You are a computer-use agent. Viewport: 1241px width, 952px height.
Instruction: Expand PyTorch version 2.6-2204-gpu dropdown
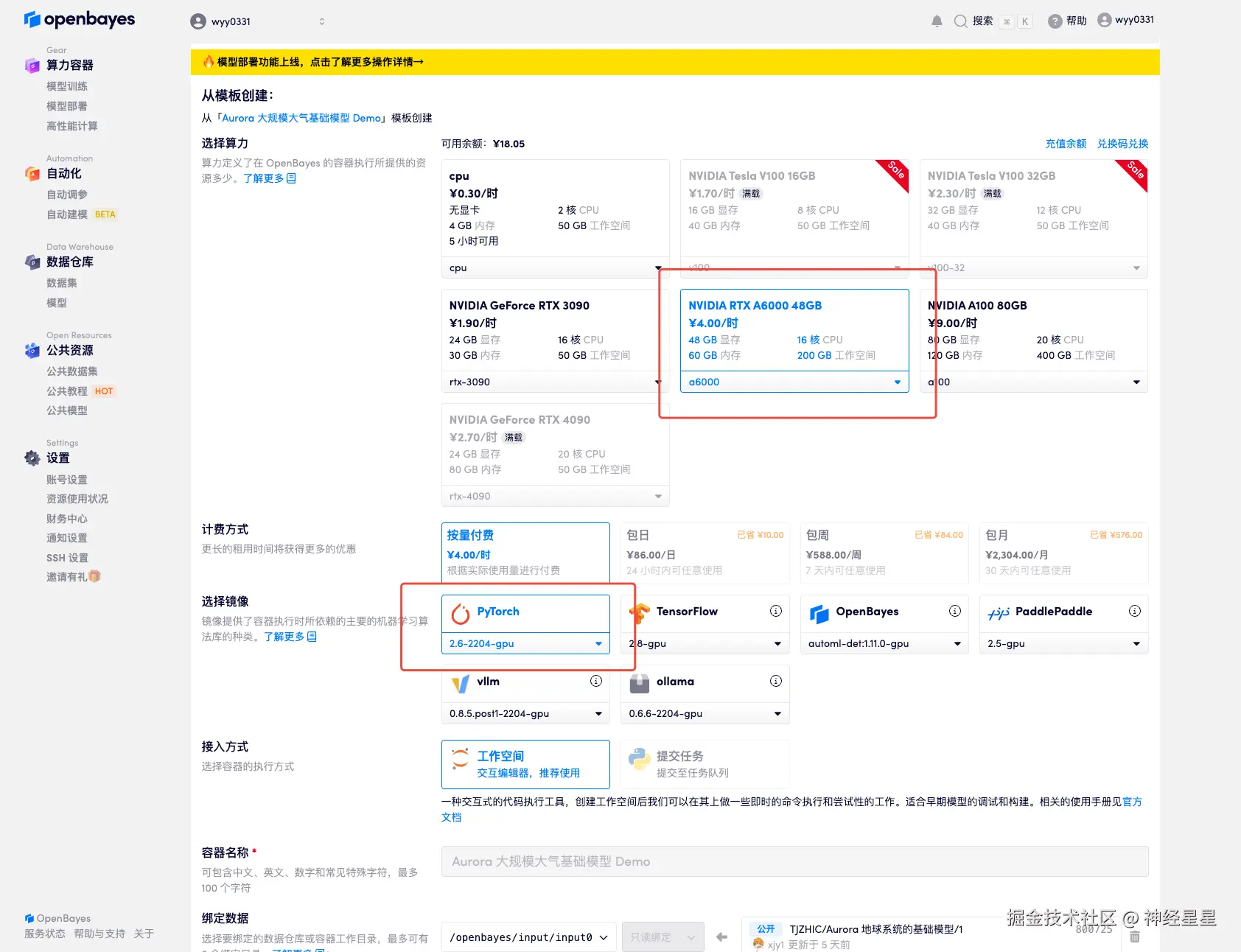click(525, 643)
